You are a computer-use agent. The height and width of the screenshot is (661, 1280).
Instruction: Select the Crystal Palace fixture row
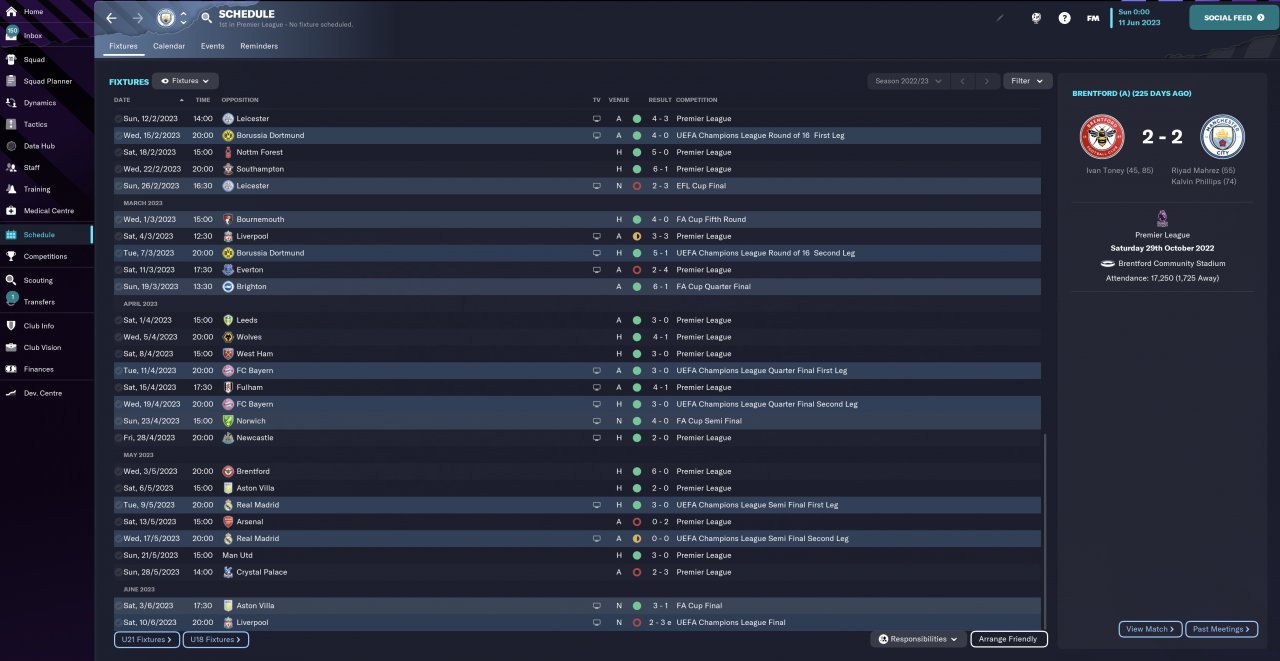tap(577, 572)
